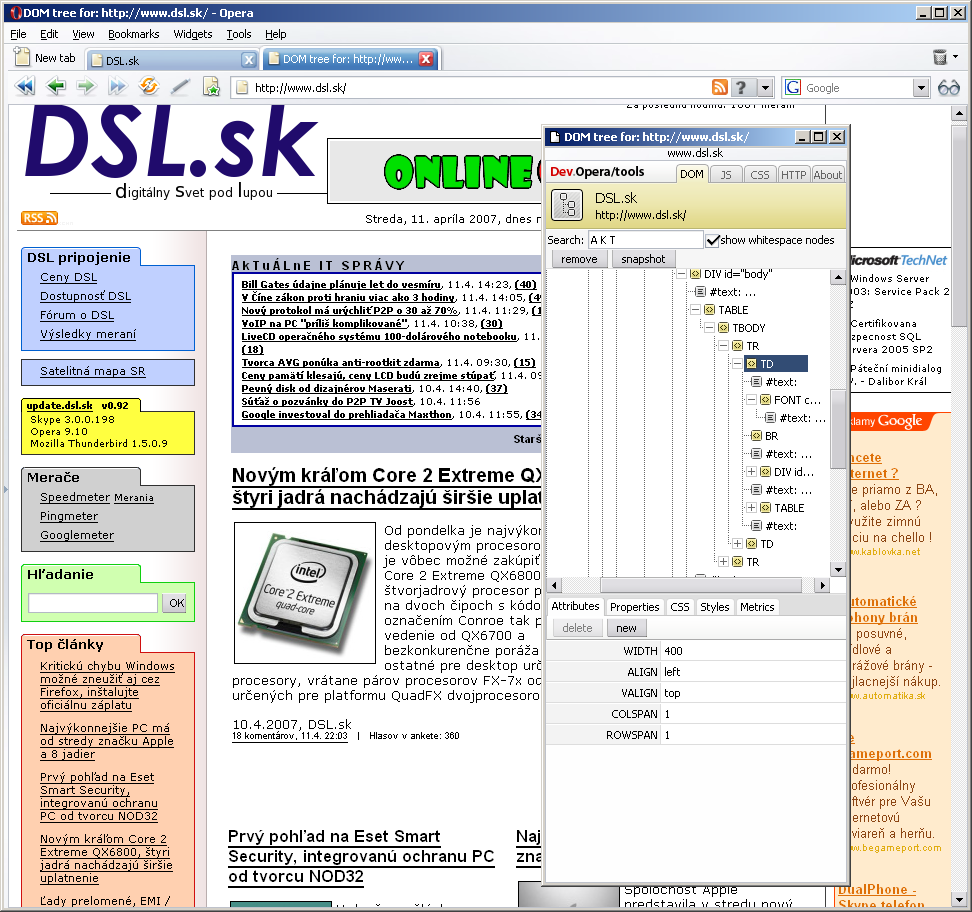The width and height of the screenshot is (972, 912).
Task: Switch to the top CSS tab
Action: (x=759, y=175)
